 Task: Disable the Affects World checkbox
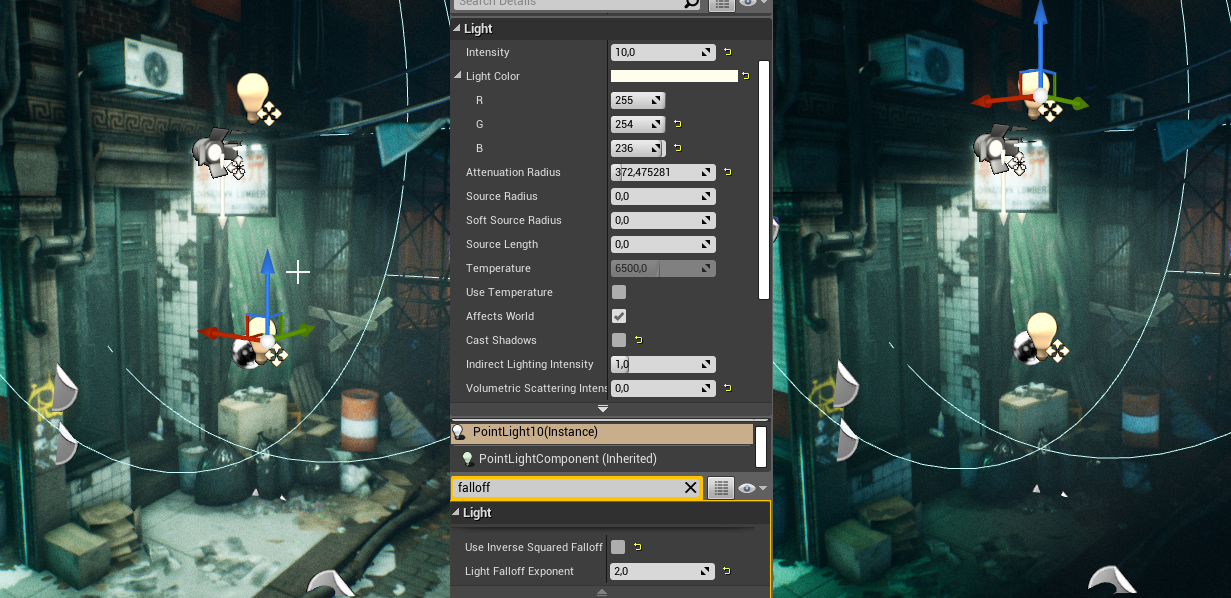tap(618, 316)
